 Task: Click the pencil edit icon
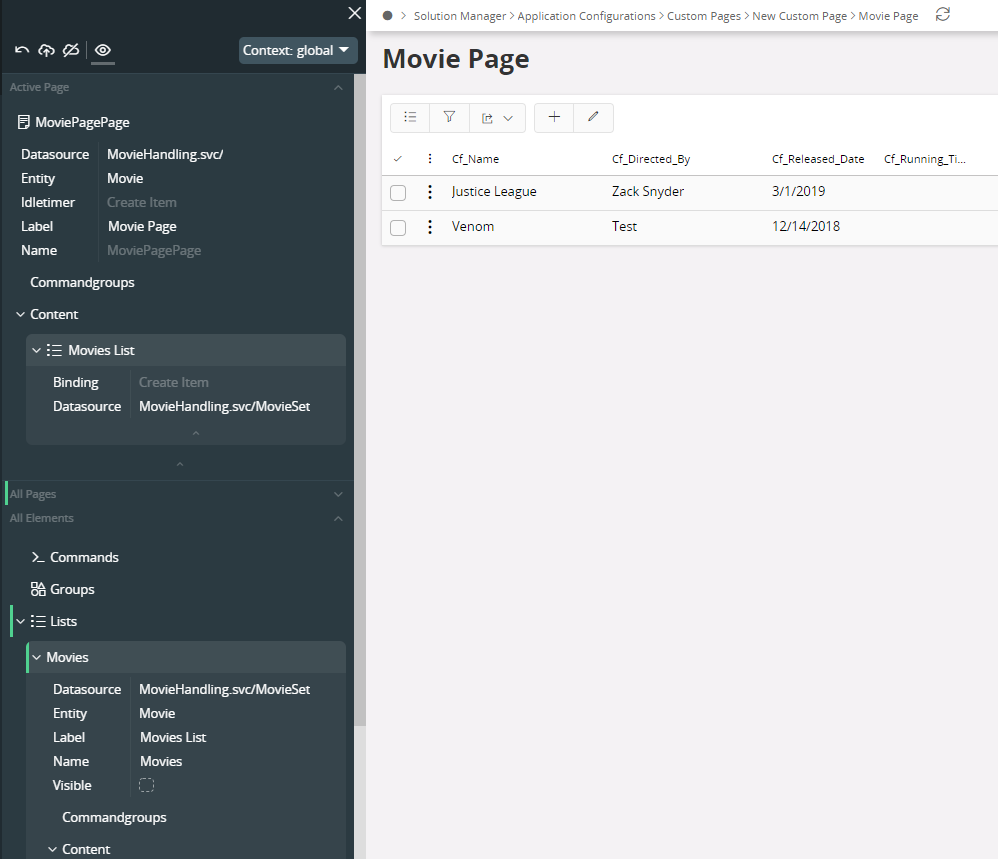click(593, 118)
